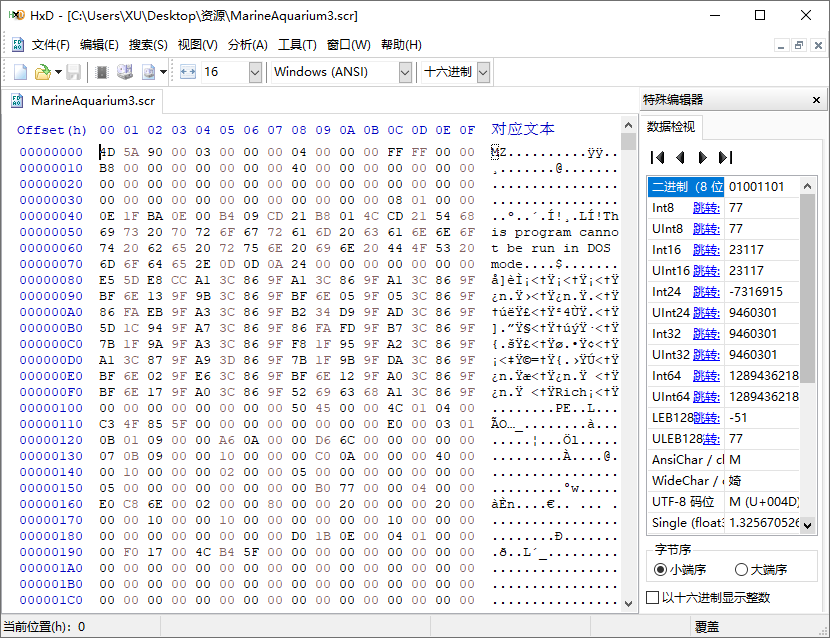Viewport: 830px width, 638px height.
Task: Click offset 00000100 row label
Action: point(51,408)
